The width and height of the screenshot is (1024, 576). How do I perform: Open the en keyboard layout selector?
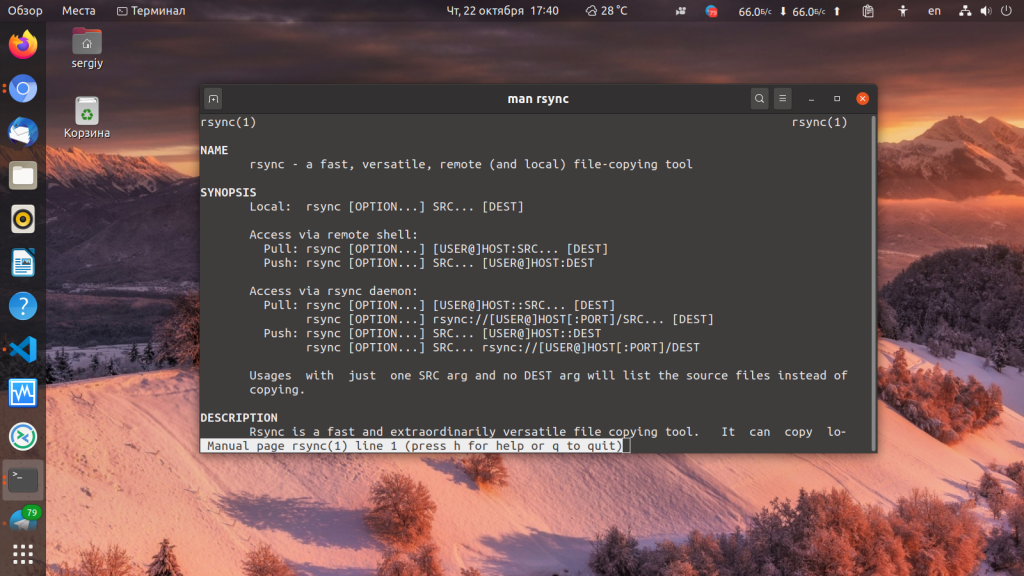coord(935,11)
